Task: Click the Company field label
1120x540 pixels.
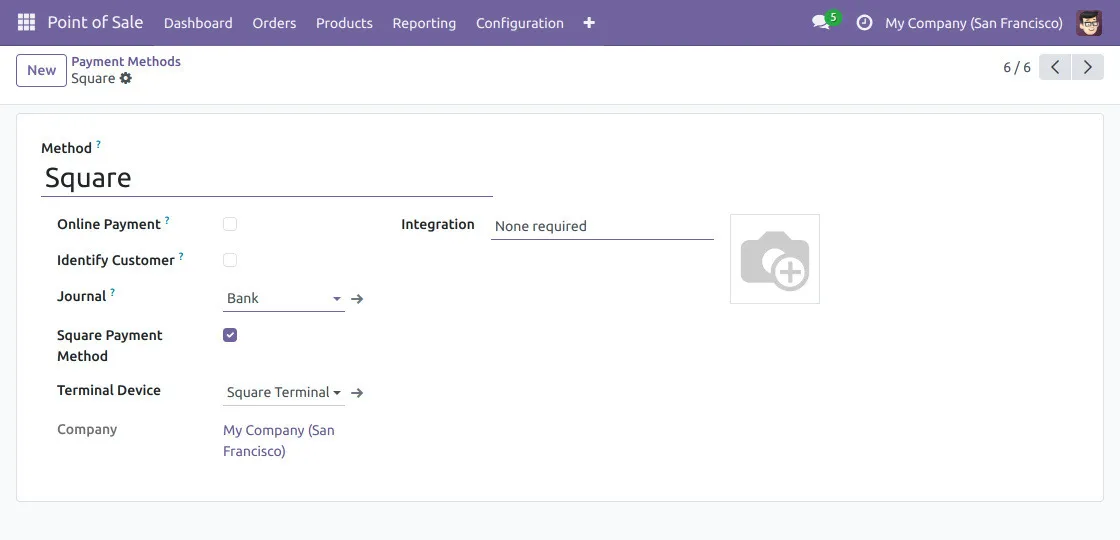Action: click(87, 429)
